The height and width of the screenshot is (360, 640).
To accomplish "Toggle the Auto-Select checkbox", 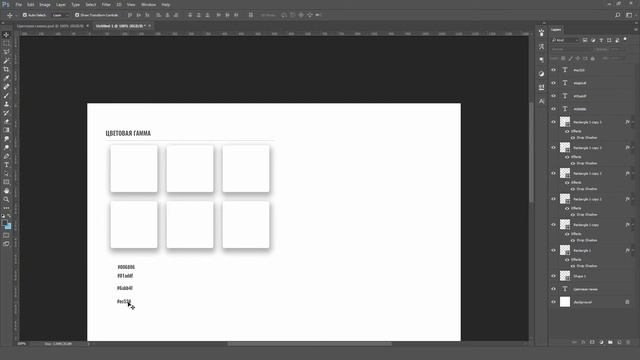I will point(25,15).
